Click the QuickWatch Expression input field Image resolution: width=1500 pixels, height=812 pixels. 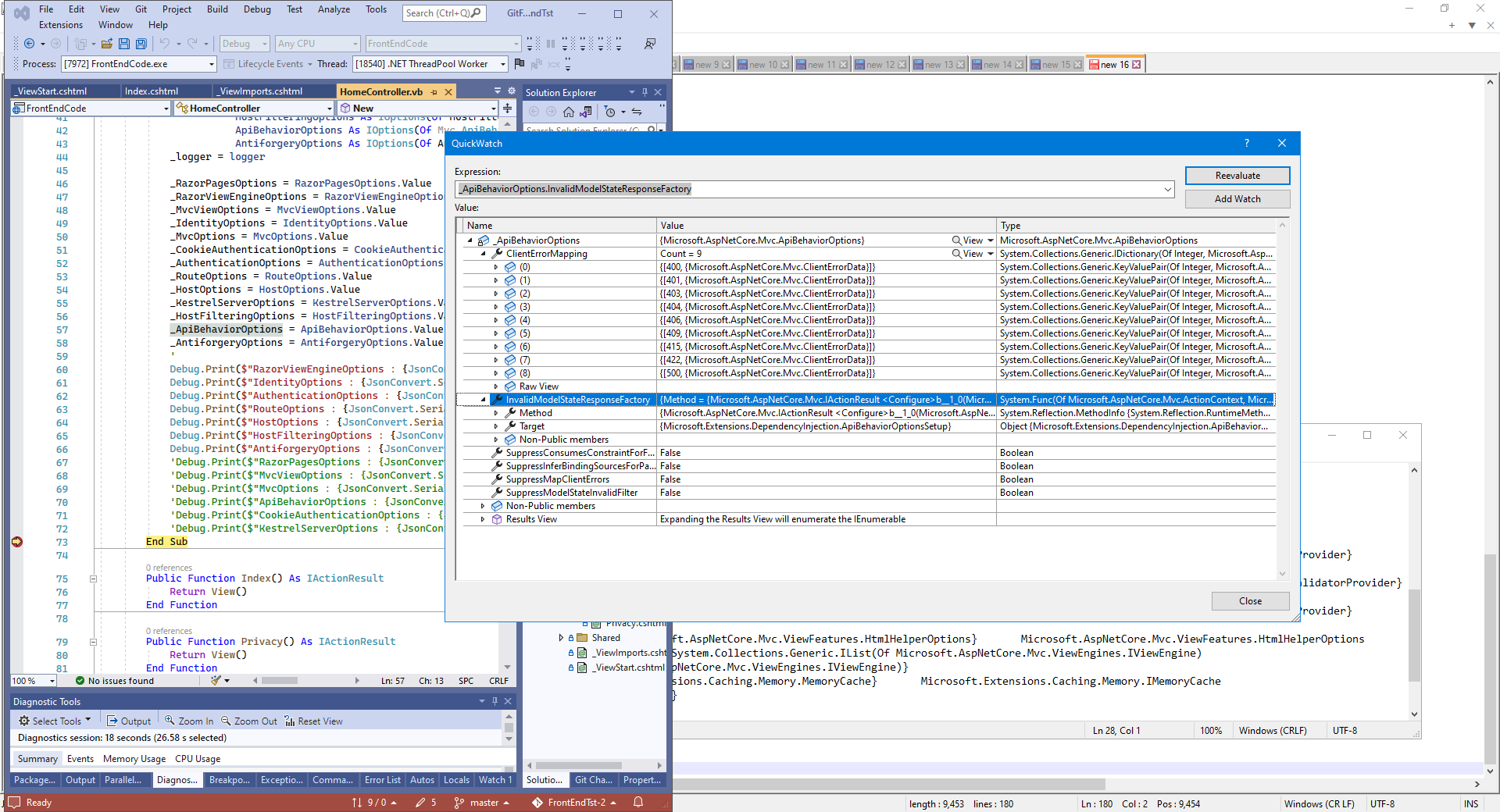click(x=809, y=189)
